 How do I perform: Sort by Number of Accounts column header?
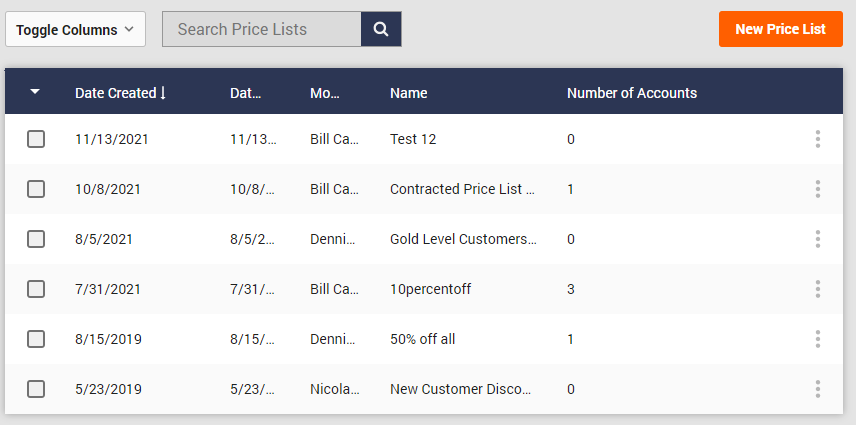pos(632,93)
